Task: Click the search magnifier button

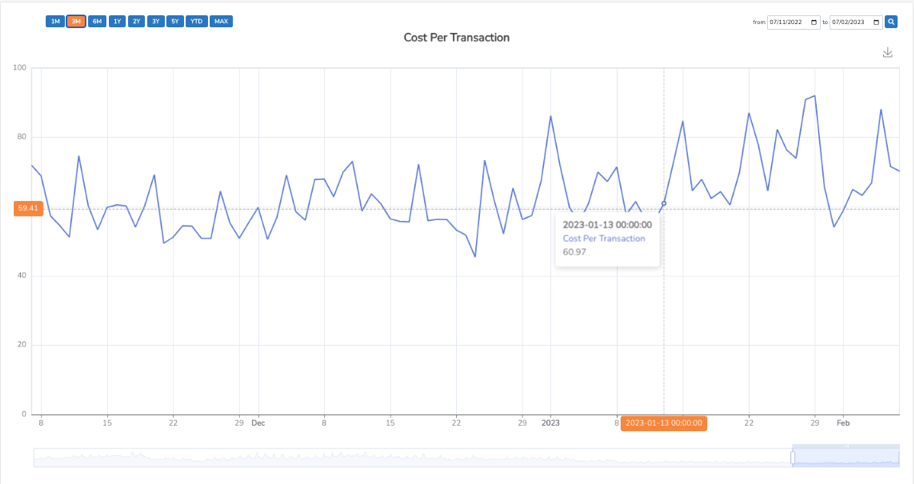Action: pyautogui.click(x=891, y=22)
